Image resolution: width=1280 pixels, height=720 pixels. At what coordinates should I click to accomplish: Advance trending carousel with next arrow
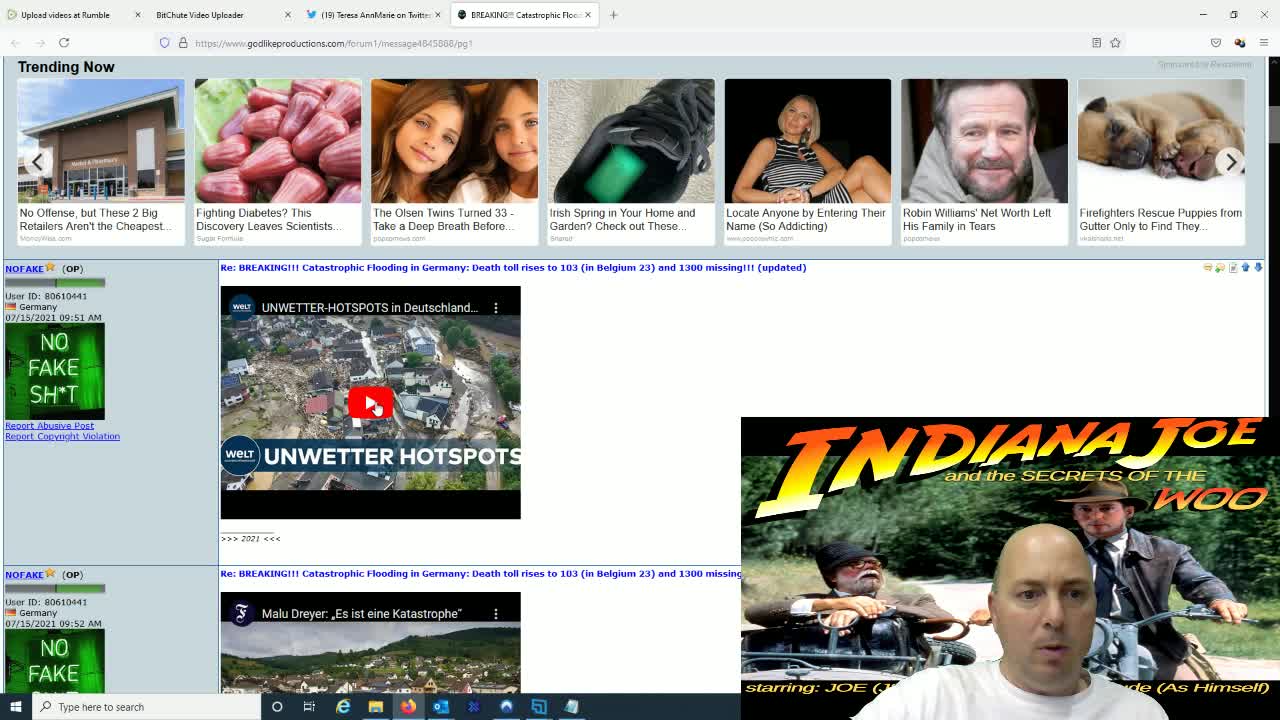coord(1230,162)
